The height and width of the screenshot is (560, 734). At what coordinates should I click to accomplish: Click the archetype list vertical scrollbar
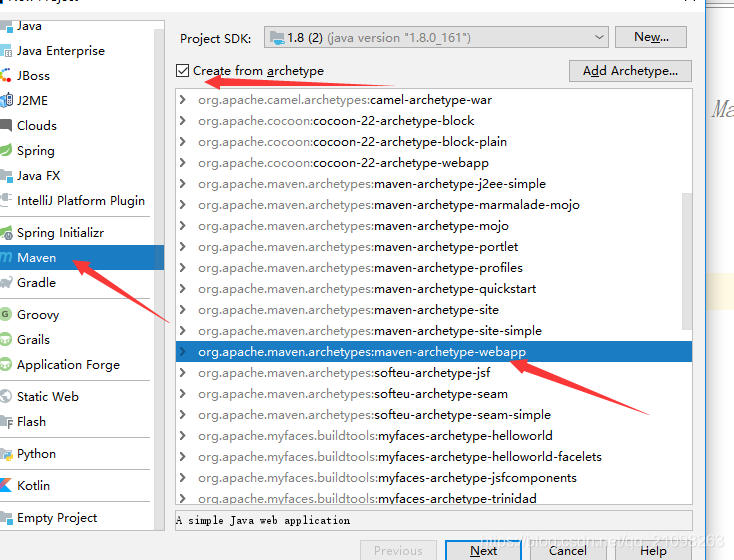(687, 261)
